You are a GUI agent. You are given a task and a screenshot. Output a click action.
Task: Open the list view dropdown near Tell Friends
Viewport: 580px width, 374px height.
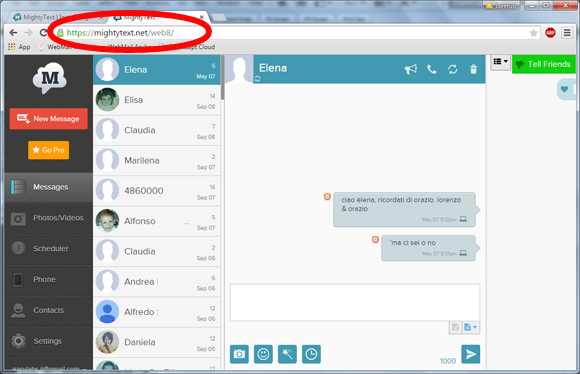(500, 62)
